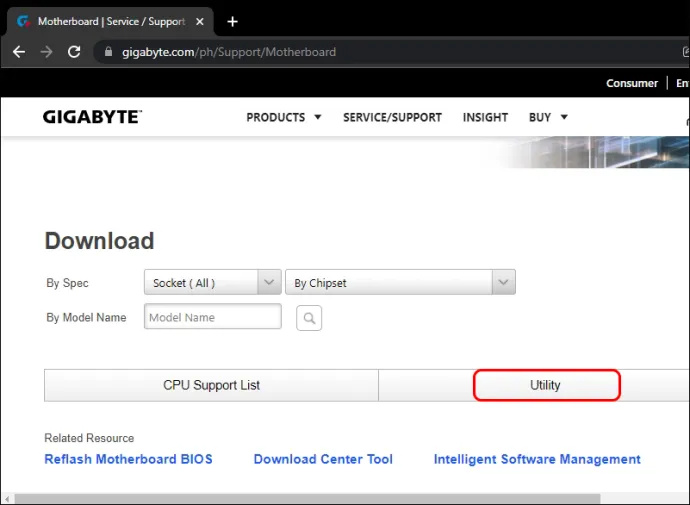Select the Motherboard | Service / Support tab
Image resolution: width=690 pixels, height=505 pixels.
click(x=110, y=22)
